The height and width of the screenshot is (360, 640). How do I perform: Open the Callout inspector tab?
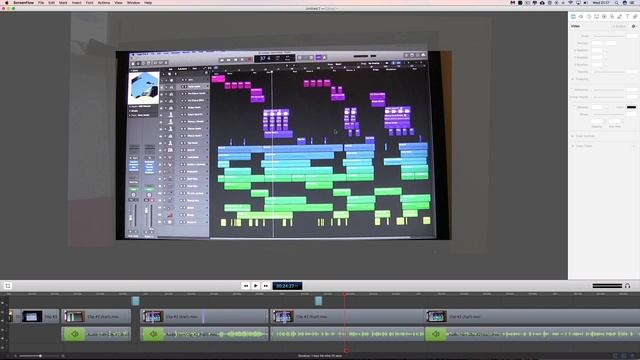coord(604,17)
